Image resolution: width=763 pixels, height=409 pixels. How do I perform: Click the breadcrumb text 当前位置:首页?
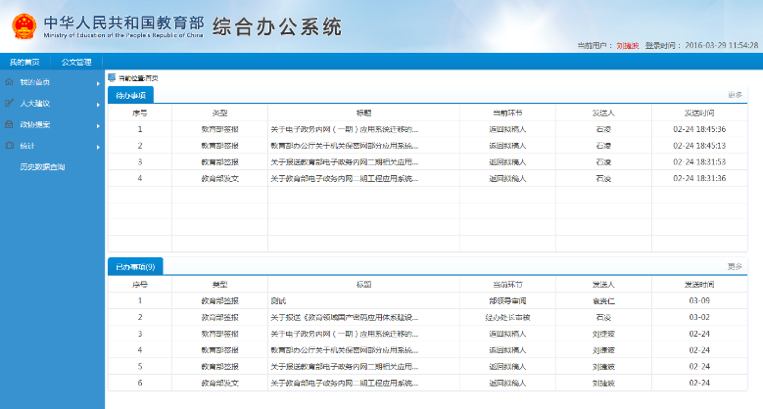point(138,78)
